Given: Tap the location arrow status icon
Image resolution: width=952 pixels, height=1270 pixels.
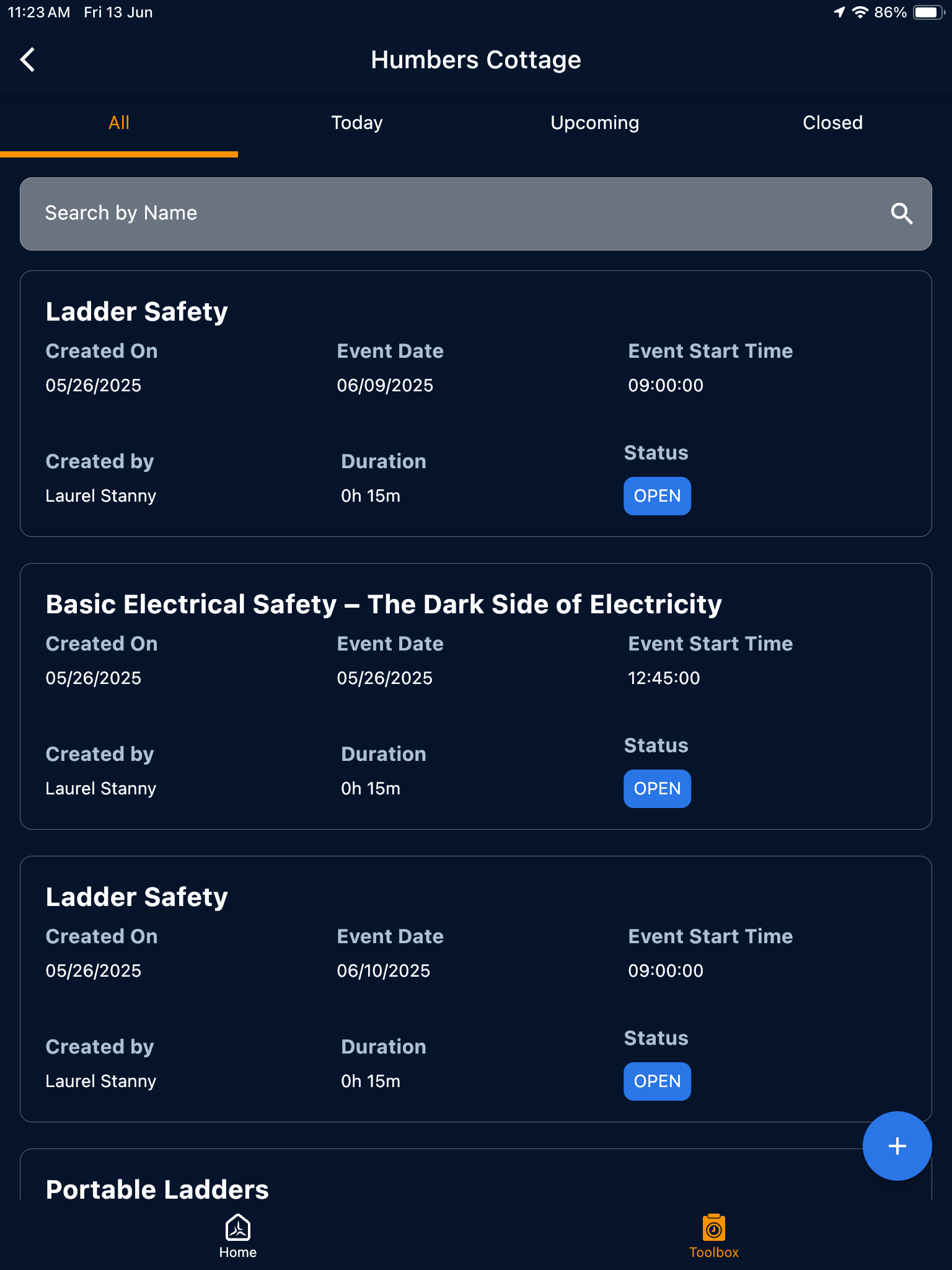Looking at the screenshot, I should [839, 12].
